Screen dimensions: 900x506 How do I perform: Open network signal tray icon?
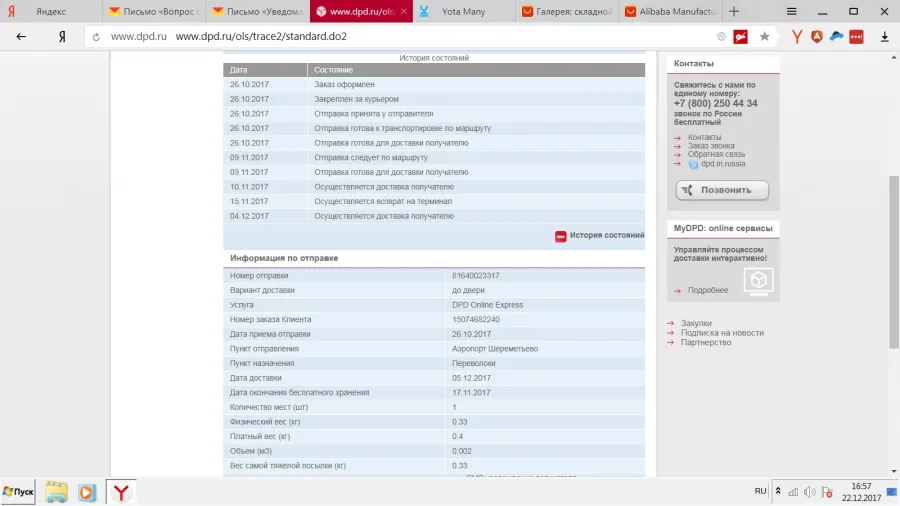pos(793,492)
